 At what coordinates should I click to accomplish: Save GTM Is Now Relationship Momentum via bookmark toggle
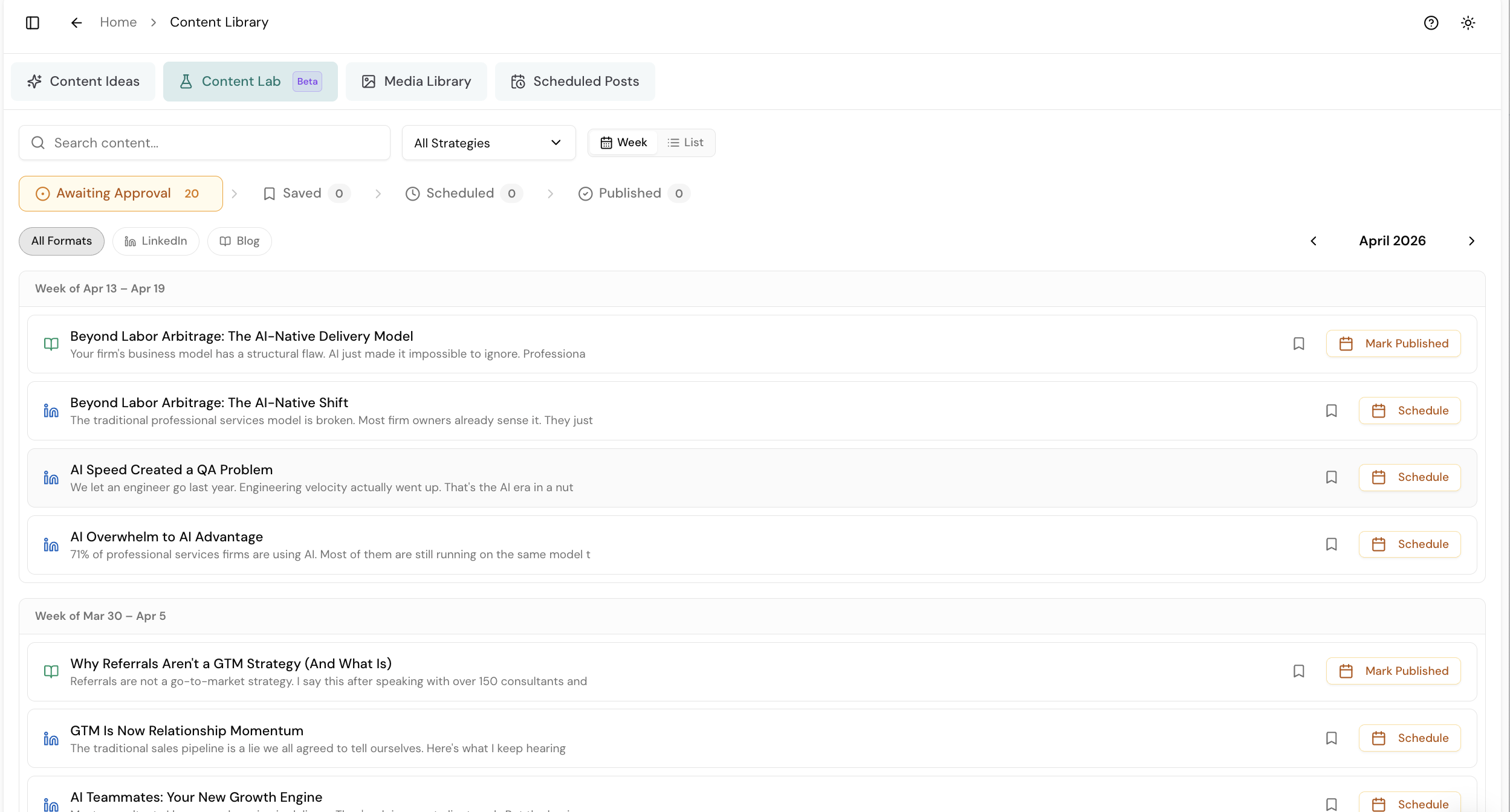(x=1332, y=738)
